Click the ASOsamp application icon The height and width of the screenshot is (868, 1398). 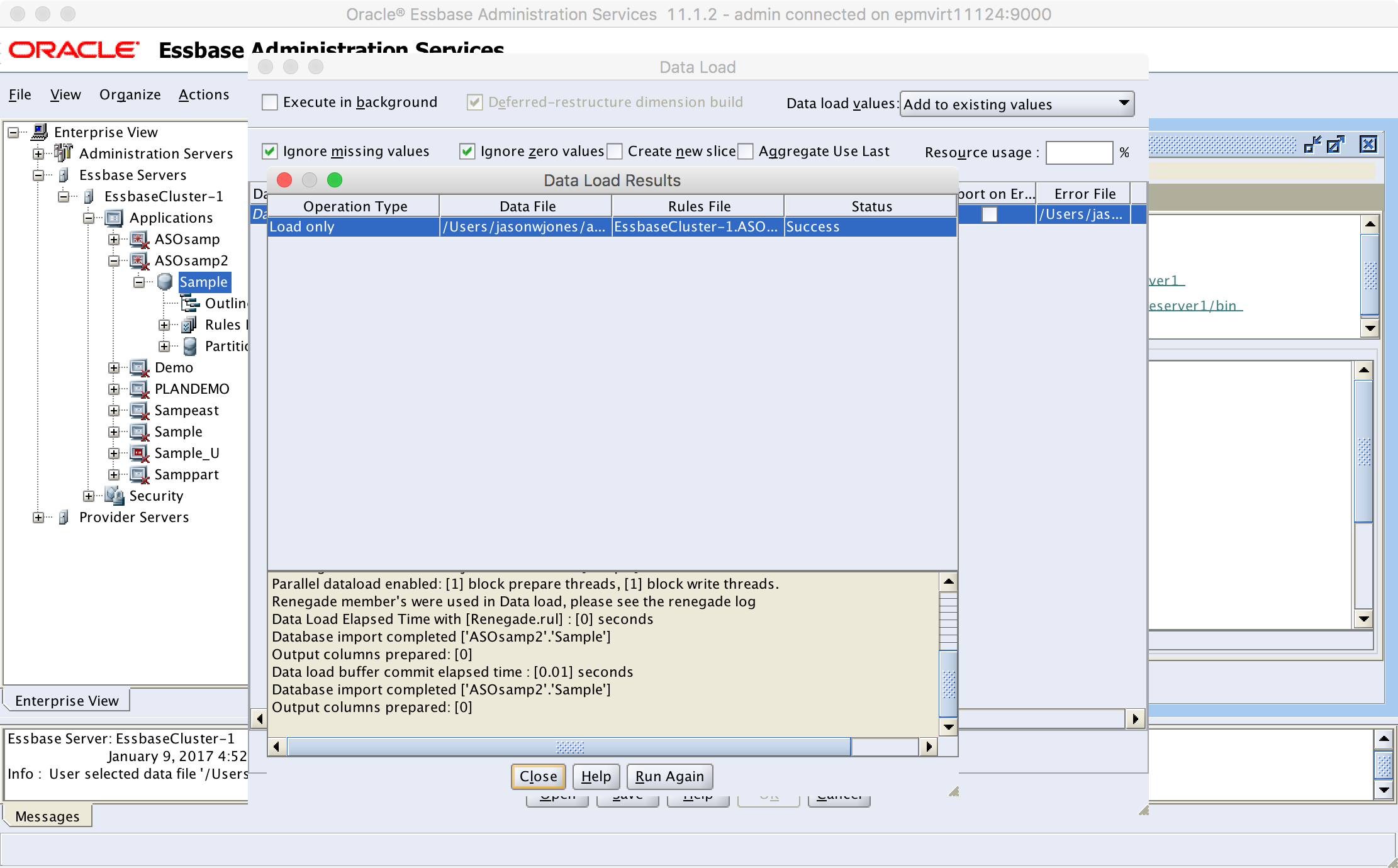pos(139,239)
